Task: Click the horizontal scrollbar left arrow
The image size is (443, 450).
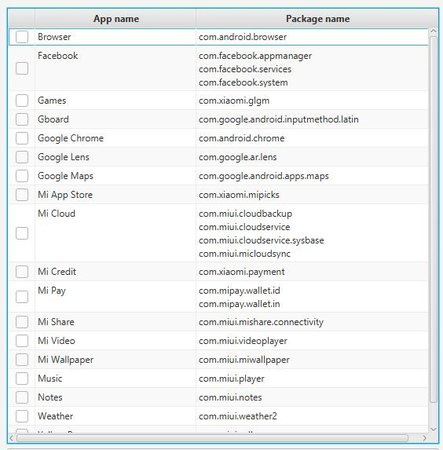Action: [12, 438]
